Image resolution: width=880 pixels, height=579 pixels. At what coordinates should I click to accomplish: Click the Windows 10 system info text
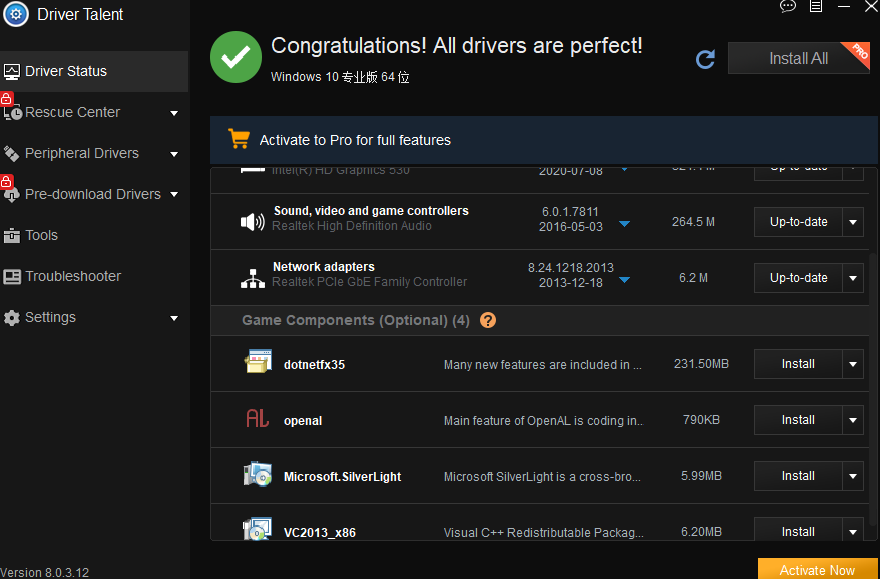340,77
